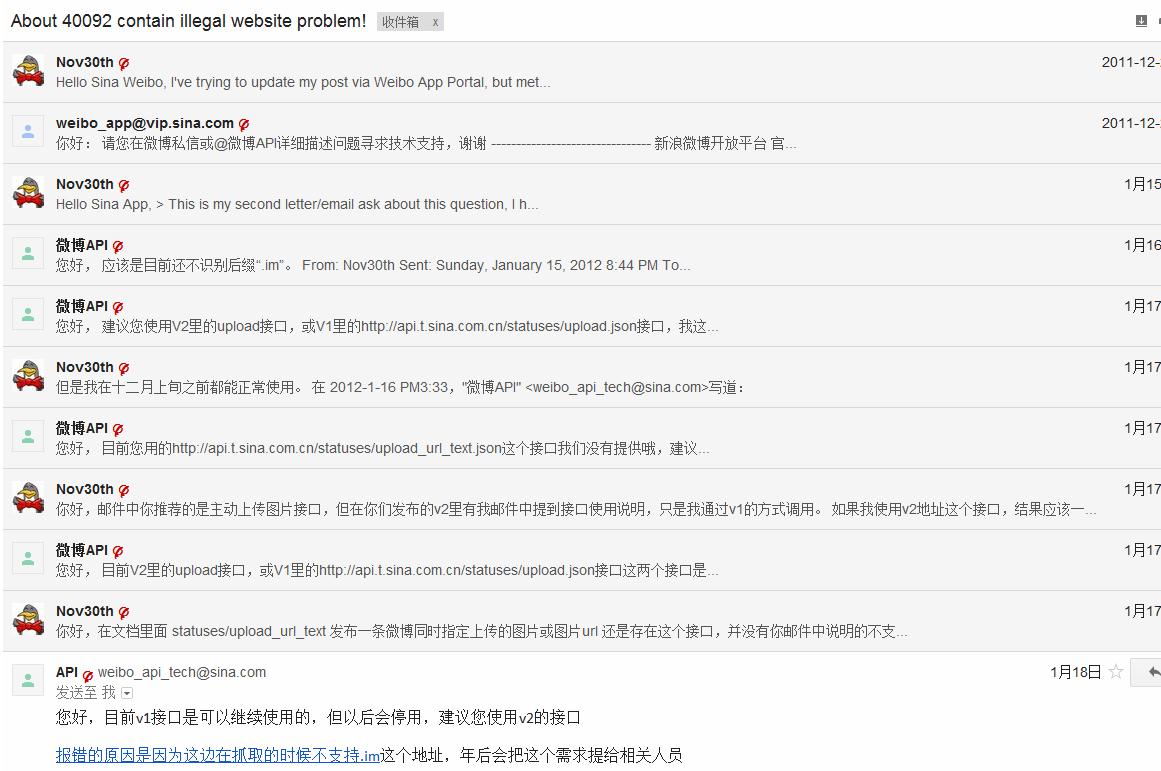Click the text "发送至 我"

(x=86, y=692)
